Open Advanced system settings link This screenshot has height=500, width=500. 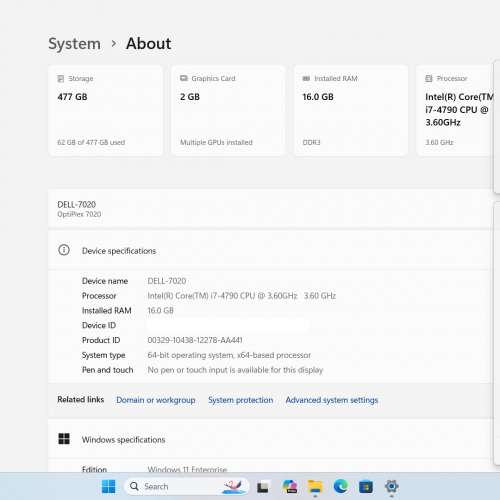(332, 400)
